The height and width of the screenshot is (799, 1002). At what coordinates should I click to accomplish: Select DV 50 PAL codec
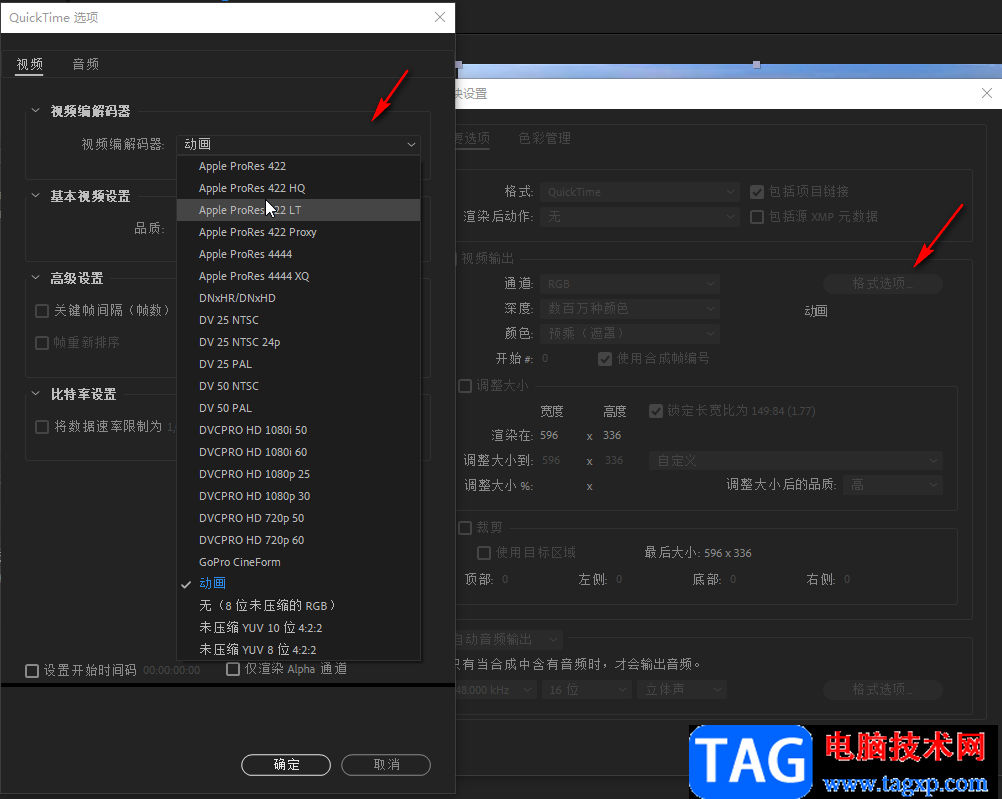point(298,408)
